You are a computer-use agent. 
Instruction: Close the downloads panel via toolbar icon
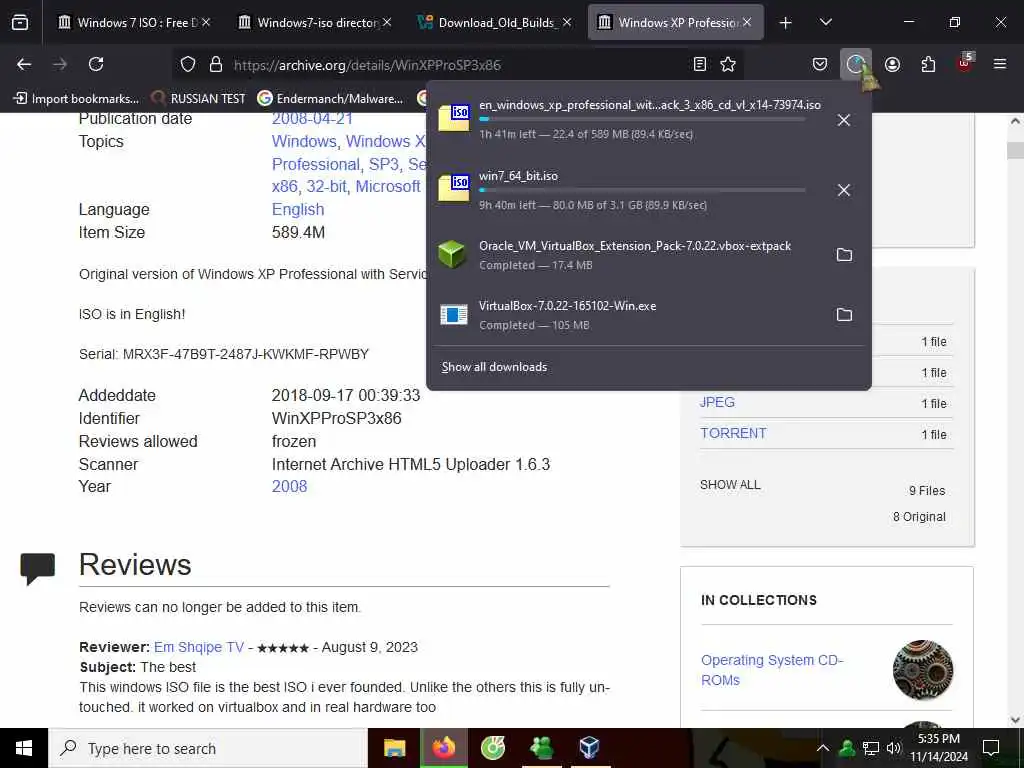pyautogui.click(x=856, y=64)
